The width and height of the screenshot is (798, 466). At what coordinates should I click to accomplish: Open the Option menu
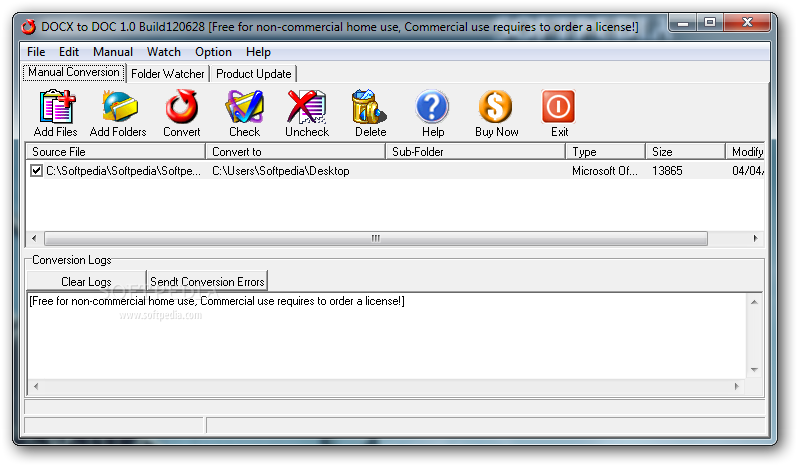(x=213, y=52)
